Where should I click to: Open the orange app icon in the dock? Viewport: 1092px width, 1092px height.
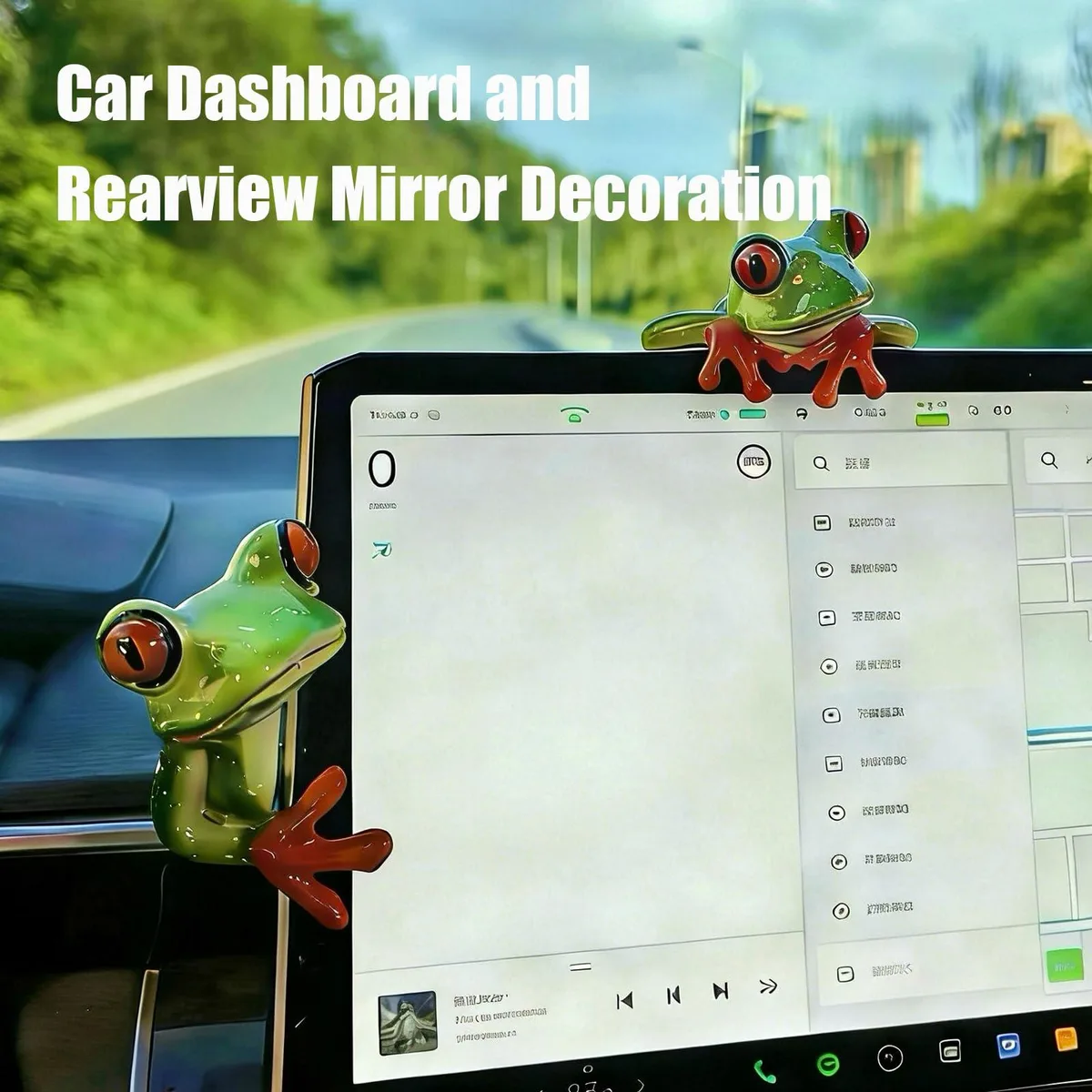(1066, 1039)
